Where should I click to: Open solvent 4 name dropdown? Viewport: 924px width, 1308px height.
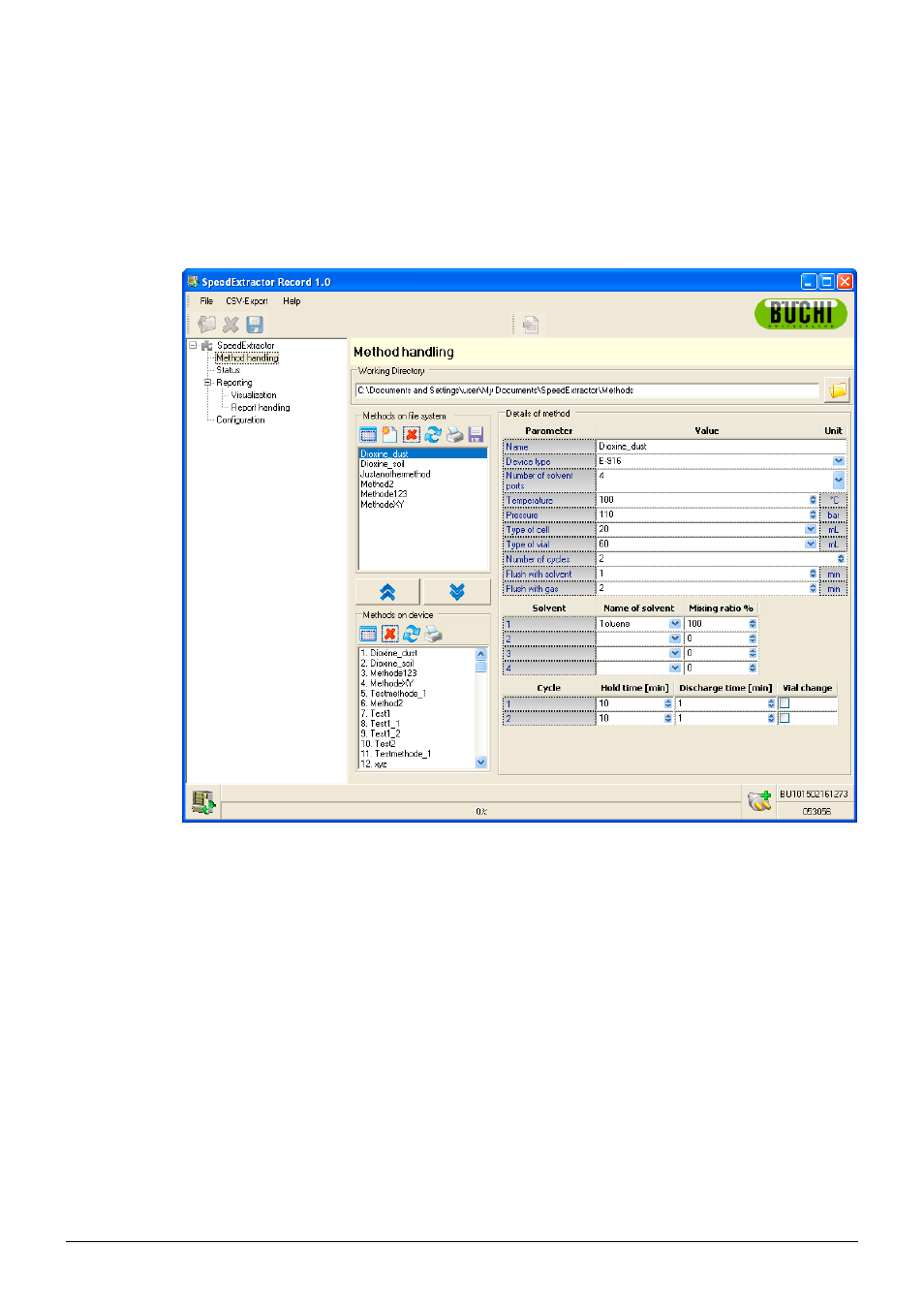coord(675,668)
